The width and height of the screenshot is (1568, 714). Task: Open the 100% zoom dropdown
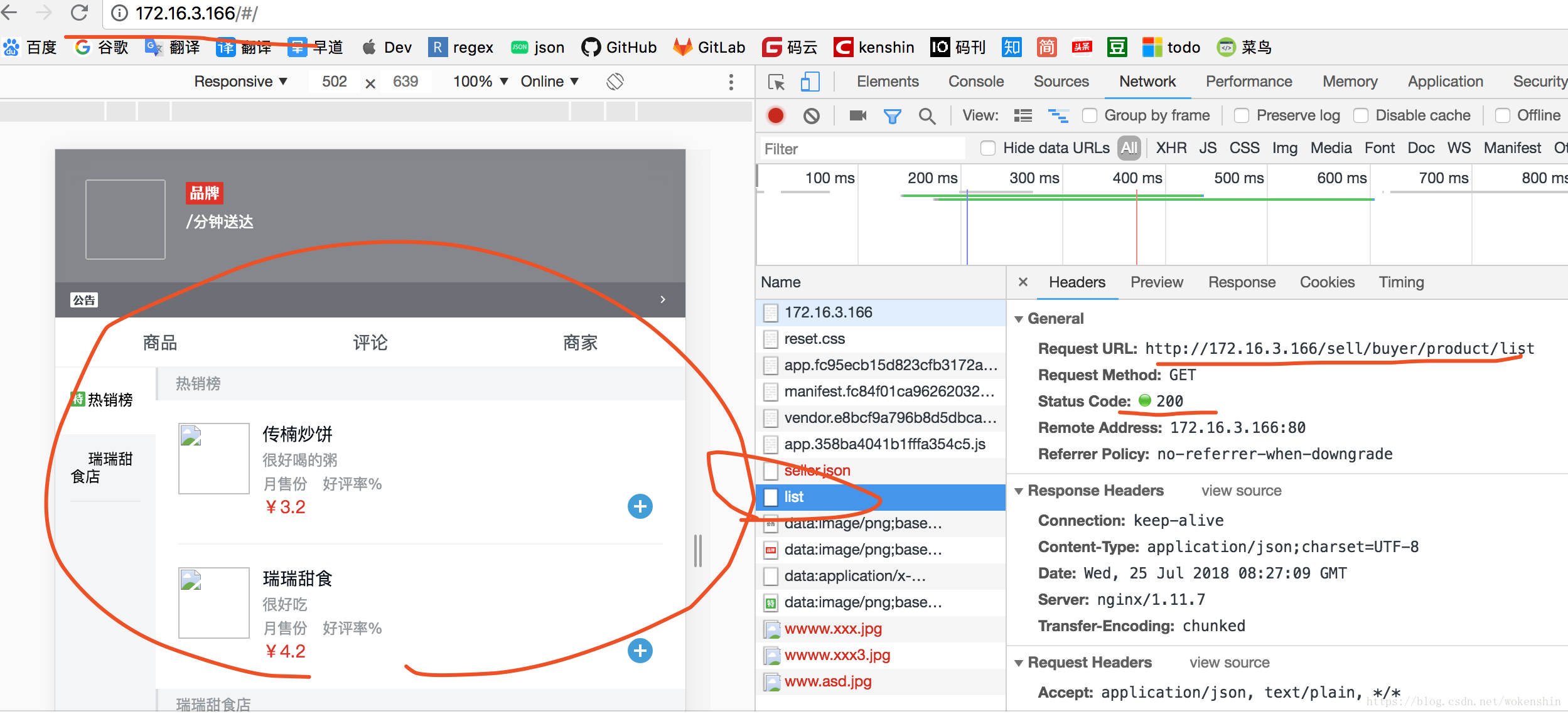tap(481, 82)
